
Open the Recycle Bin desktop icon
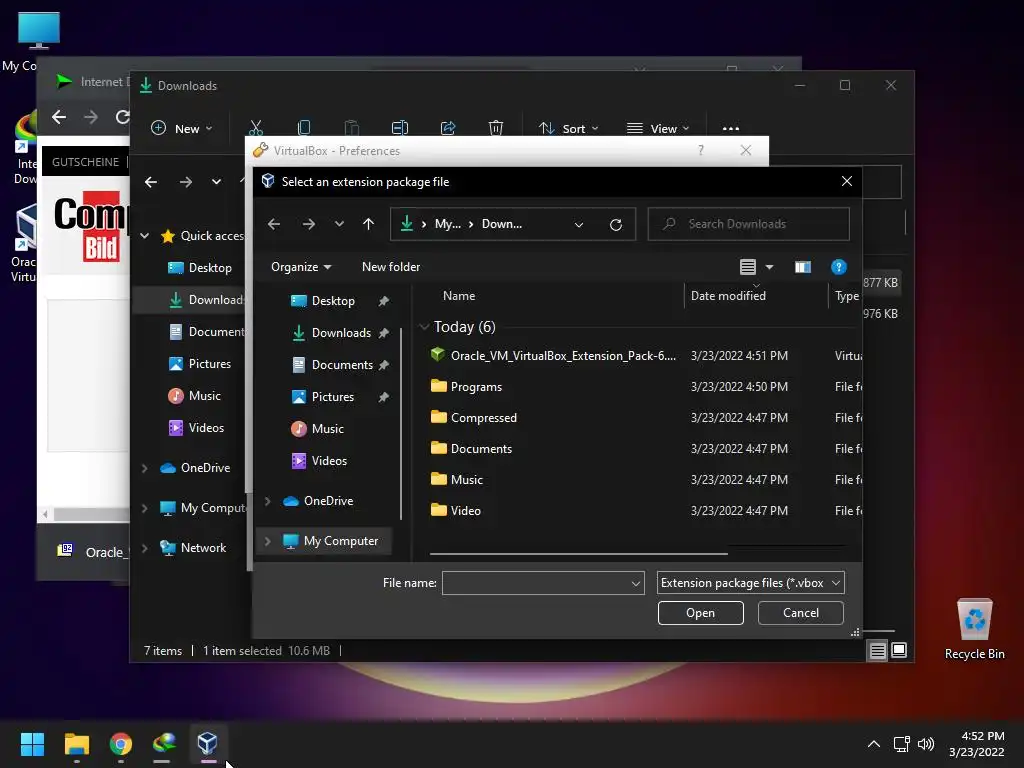pos(974,630)
